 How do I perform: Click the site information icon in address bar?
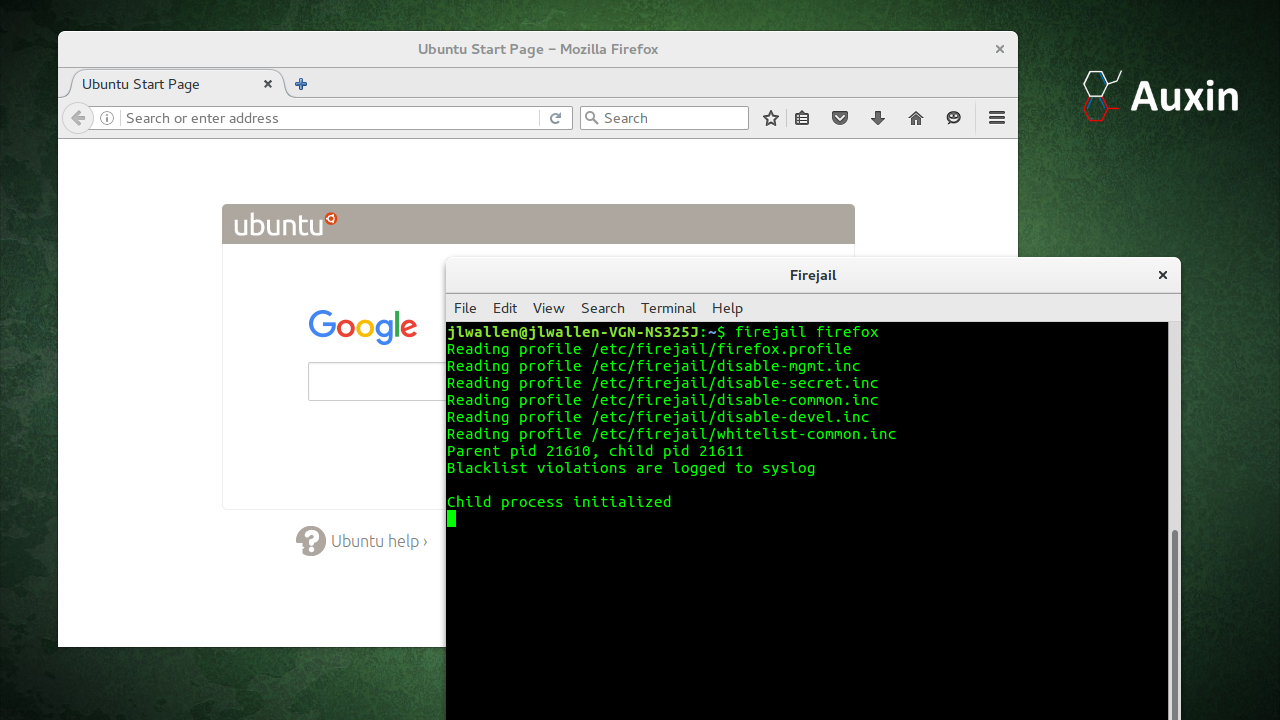(107, 118)
